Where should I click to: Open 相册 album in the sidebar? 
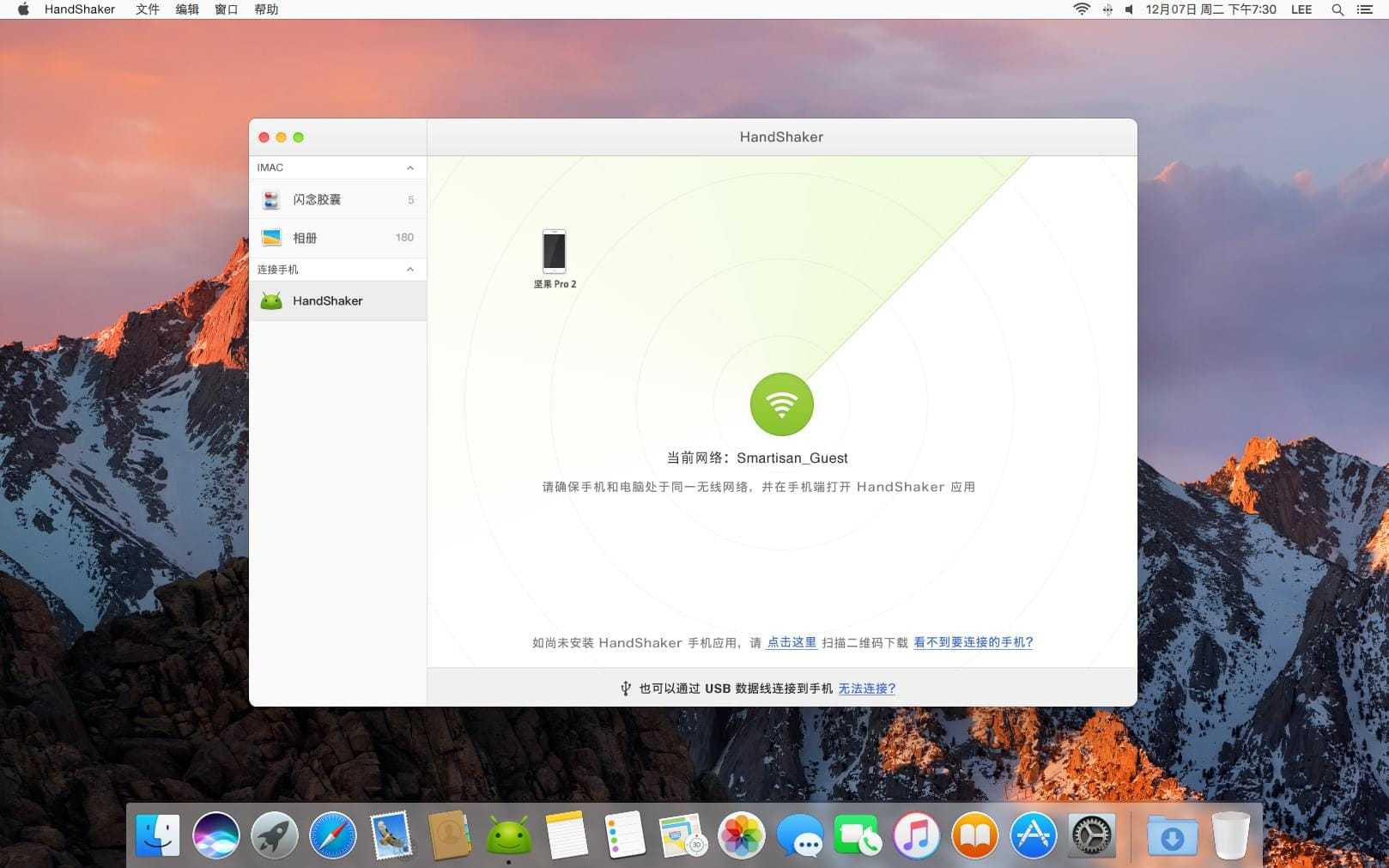point(305,238)
